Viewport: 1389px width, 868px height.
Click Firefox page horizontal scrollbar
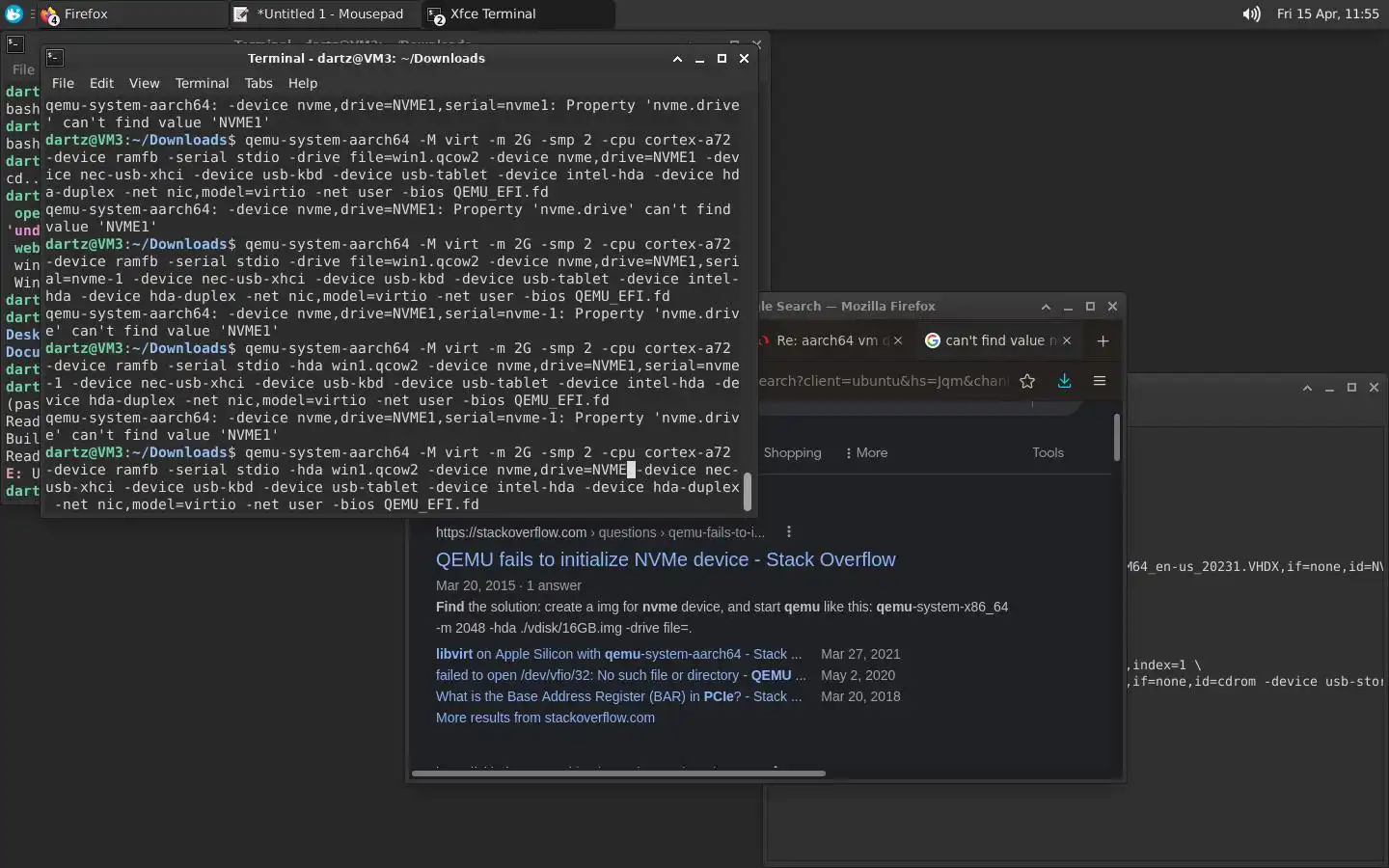click(618, 773)
